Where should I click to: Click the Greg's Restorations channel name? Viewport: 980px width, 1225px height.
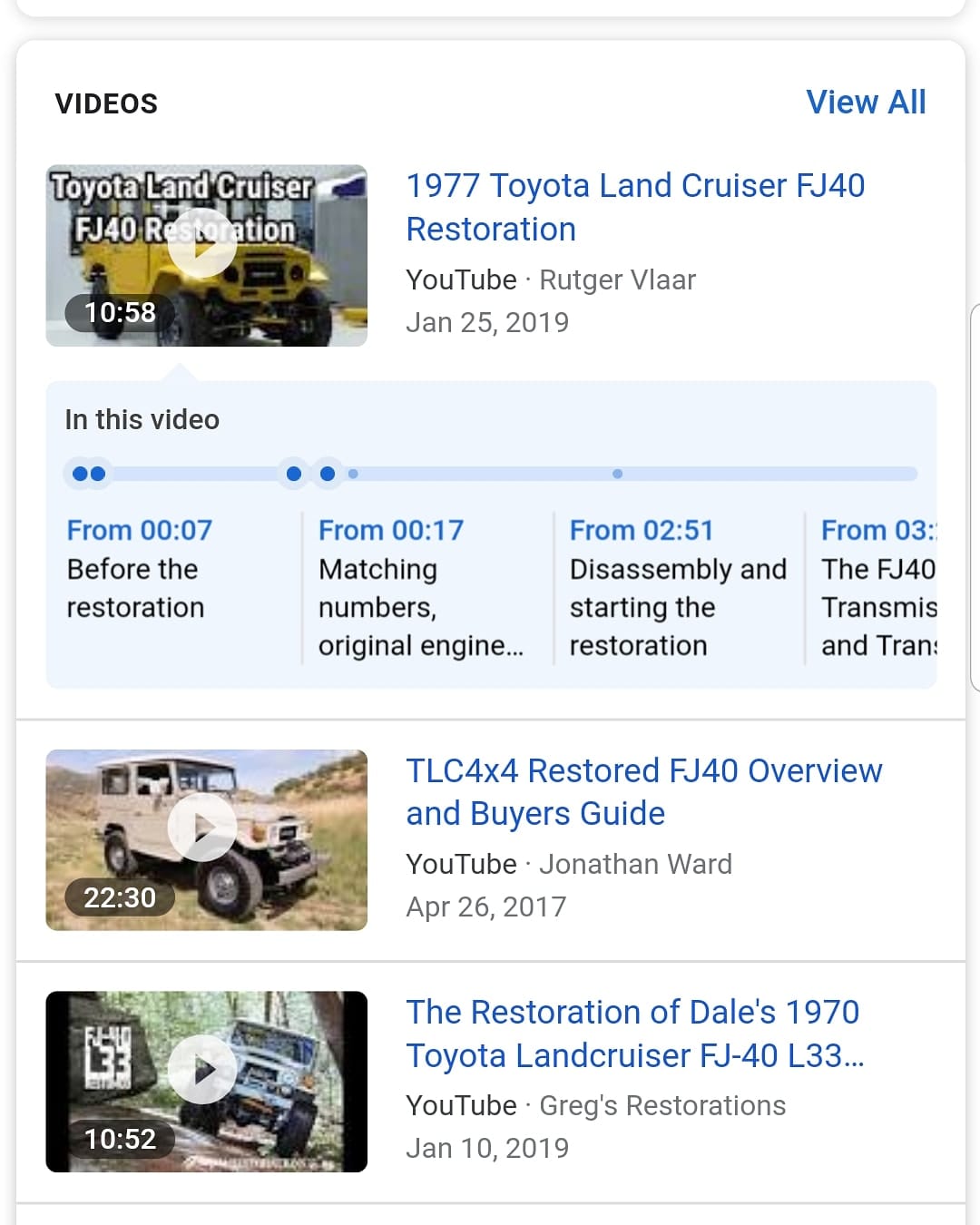point(662,1105)
